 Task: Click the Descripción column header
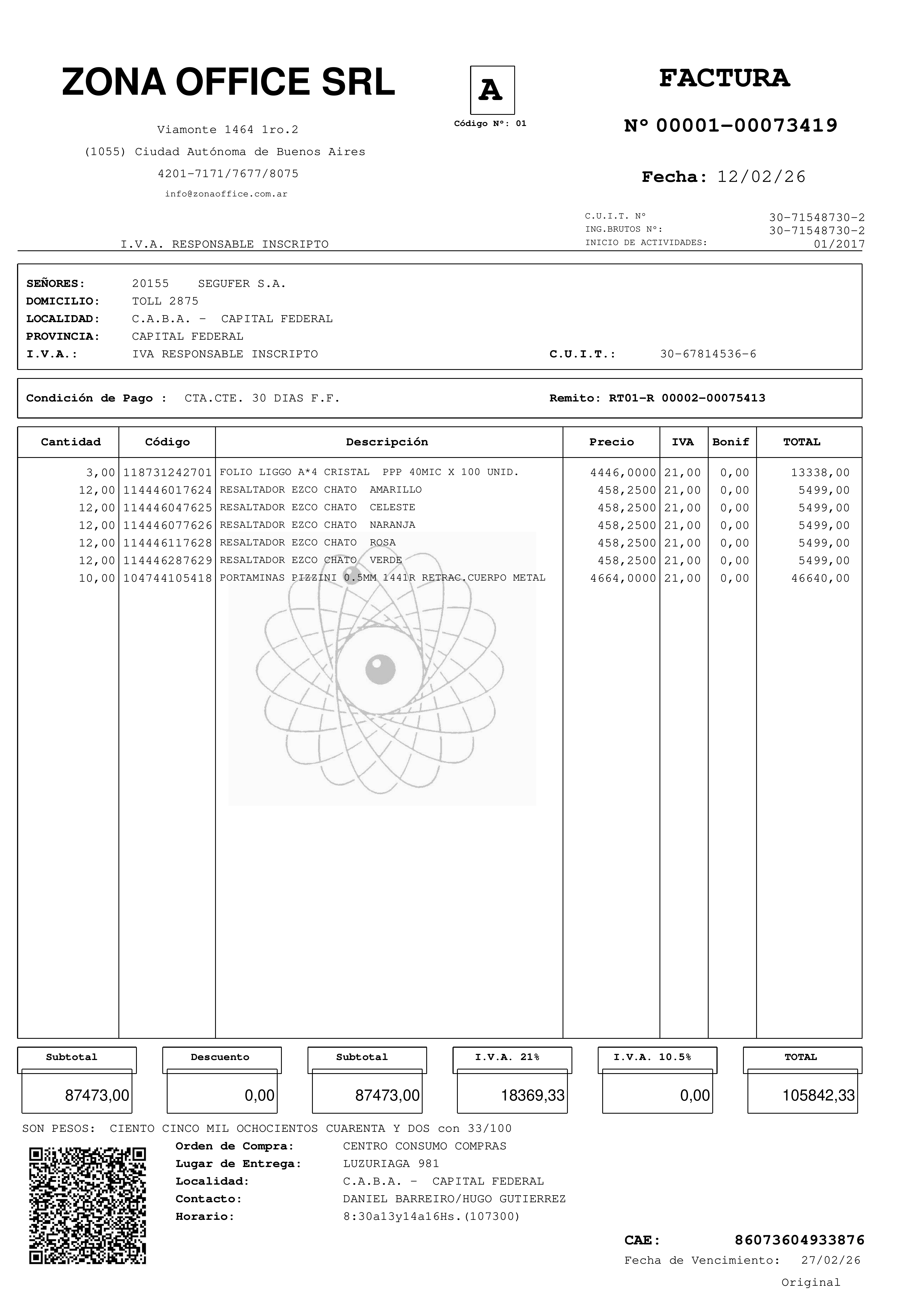click(x=387, y=442)
